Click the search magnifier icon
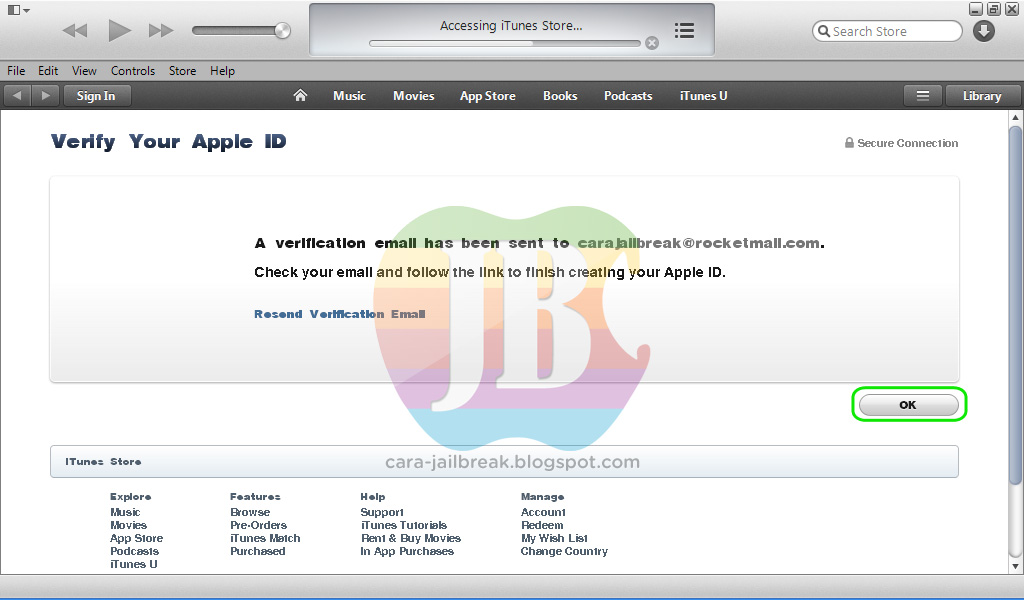1024x600 pixels. click(x=824, y=31)
